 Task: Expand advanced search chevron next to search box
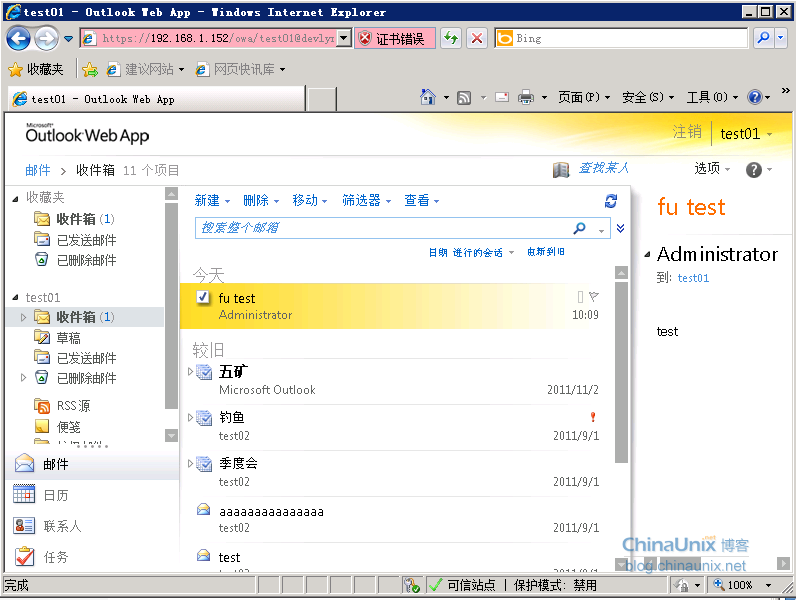(x=620, y=228)
